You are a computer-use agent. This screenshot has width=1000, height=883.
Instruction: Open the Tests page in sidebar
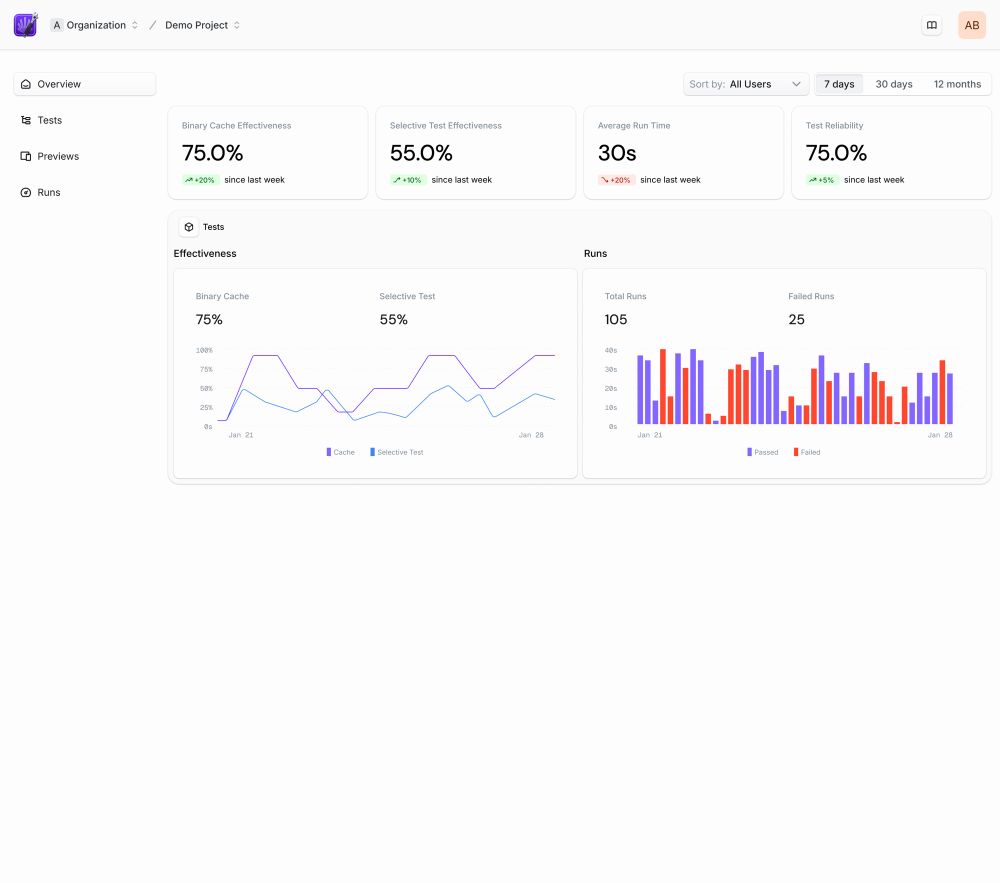pos(84,120)
